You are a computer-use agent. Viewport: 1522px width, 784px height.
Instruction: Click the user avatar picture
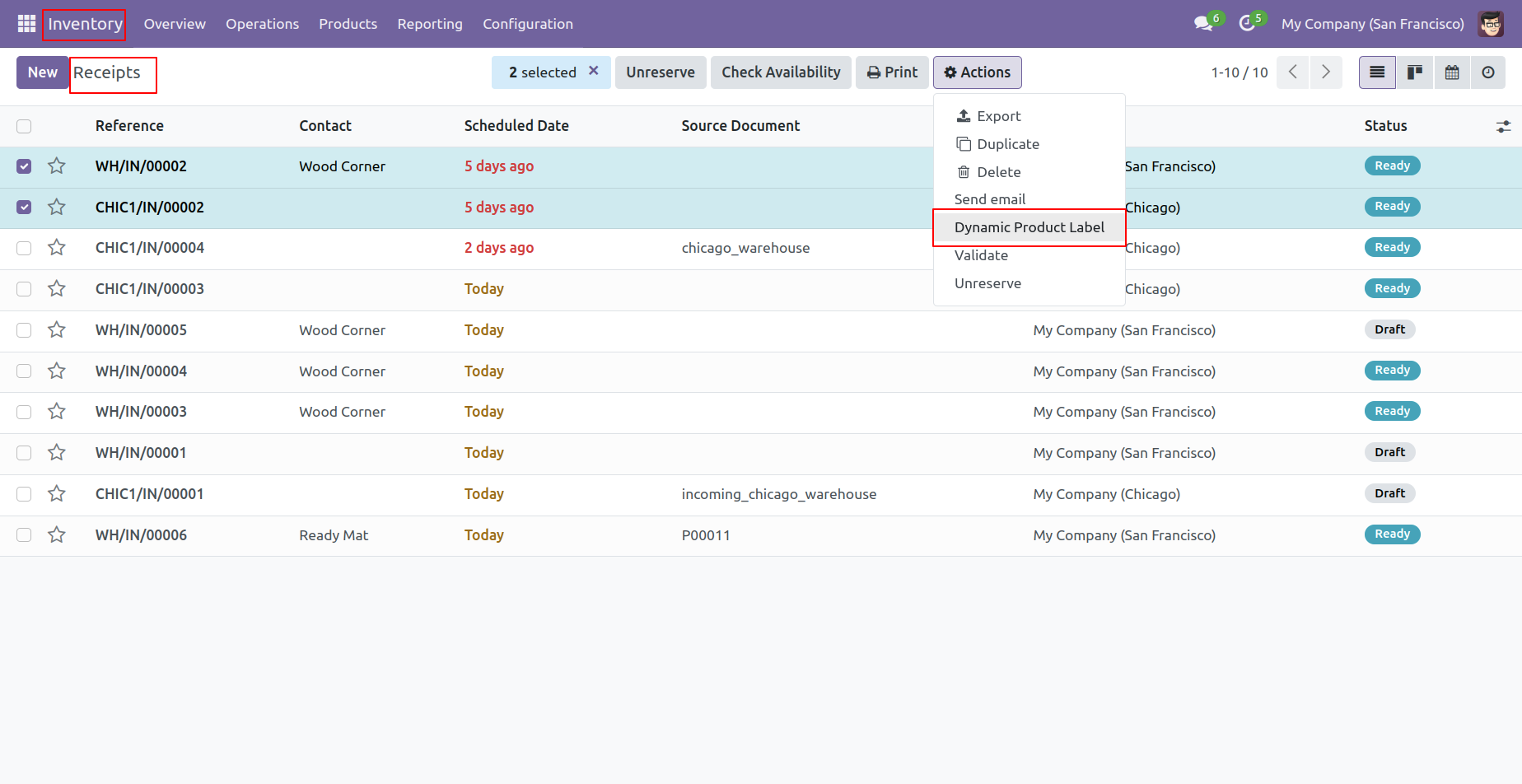pyautogui.click(x=1491, y=24)
